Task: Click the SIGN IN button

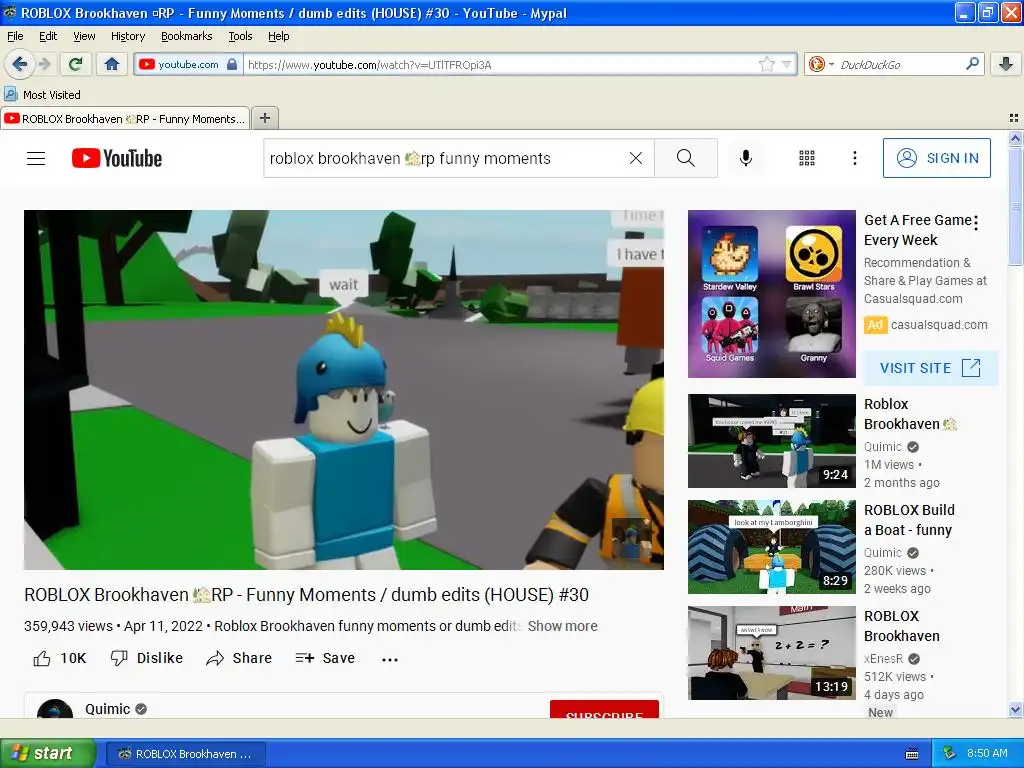Action: [x=936, y=158]
